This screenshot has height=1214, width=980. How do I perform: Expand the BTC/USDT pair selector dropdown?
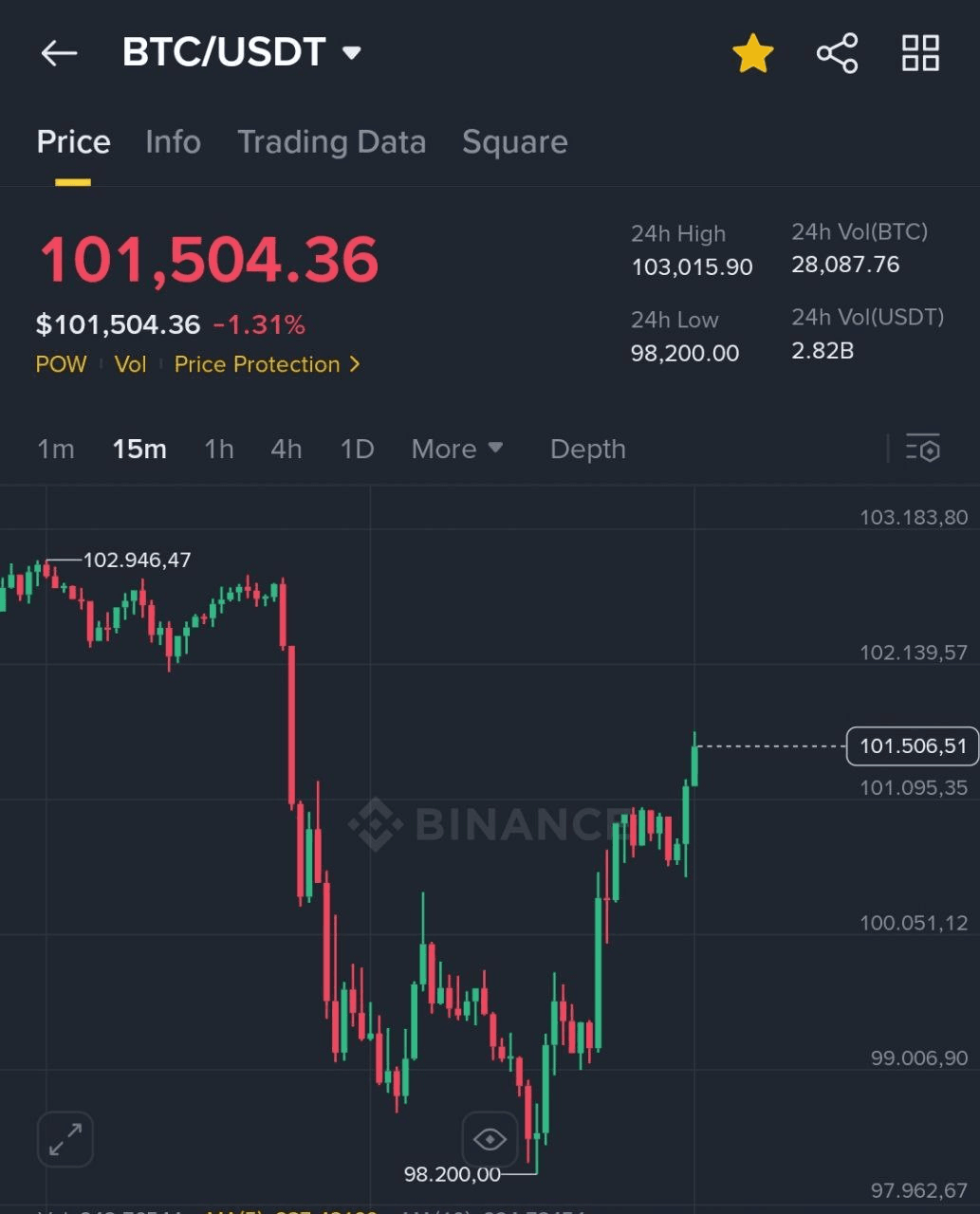[x=352, y=53]
